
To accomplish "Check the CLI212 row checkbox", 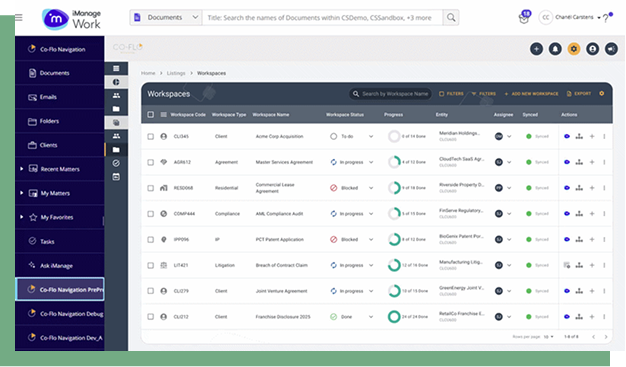I will pyautogui.click(x=151, y=317).
